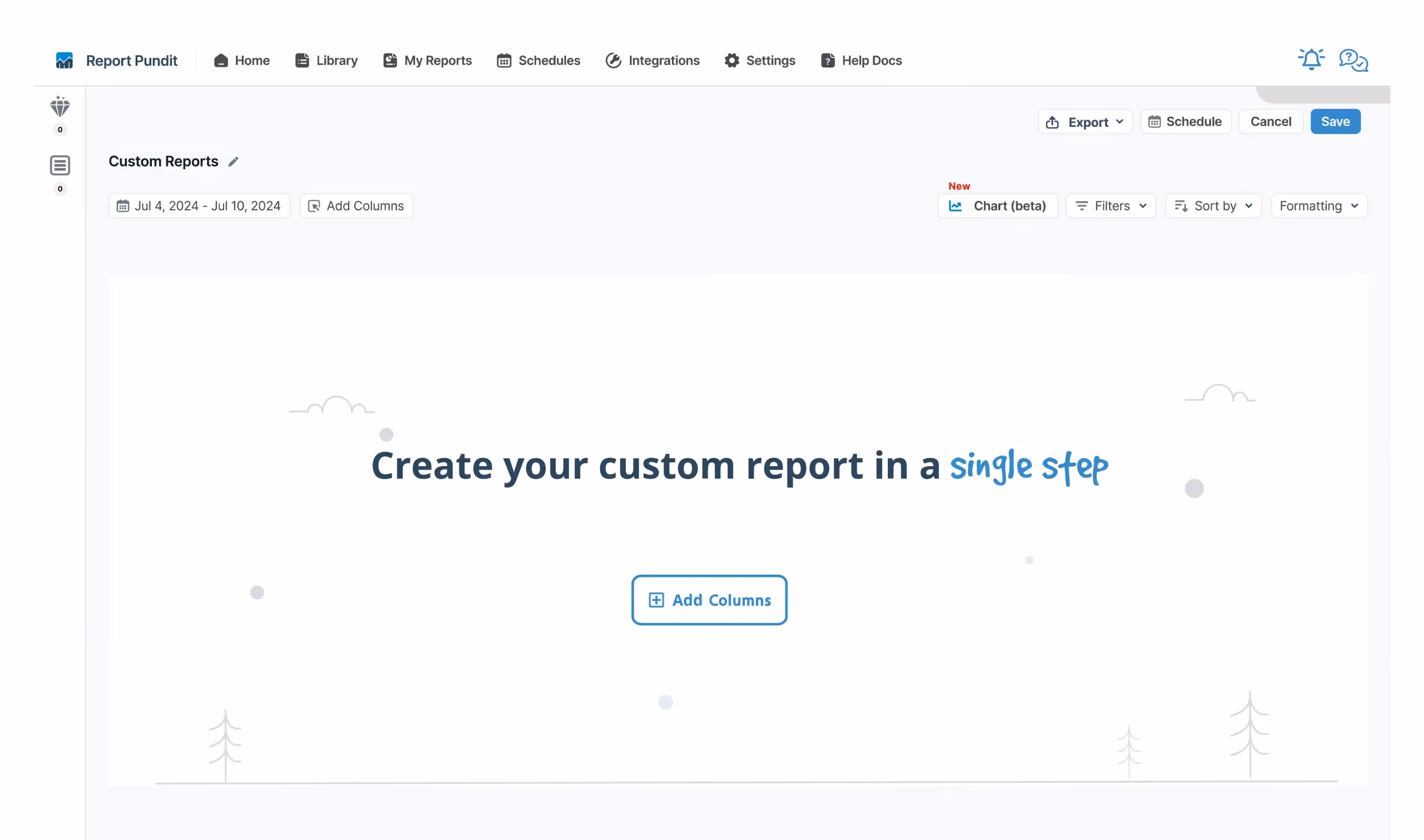Click the list document icon in sidebar

[x=60, y=165]
